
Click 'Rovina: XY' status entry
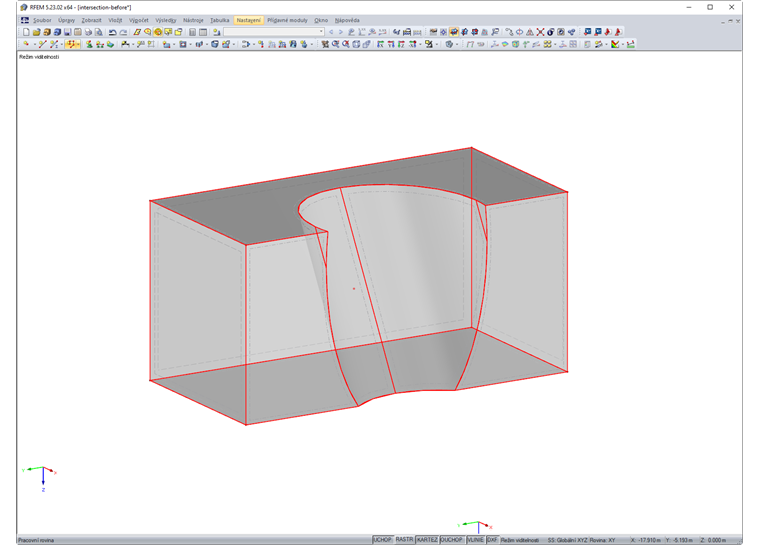tap(602, 540)
